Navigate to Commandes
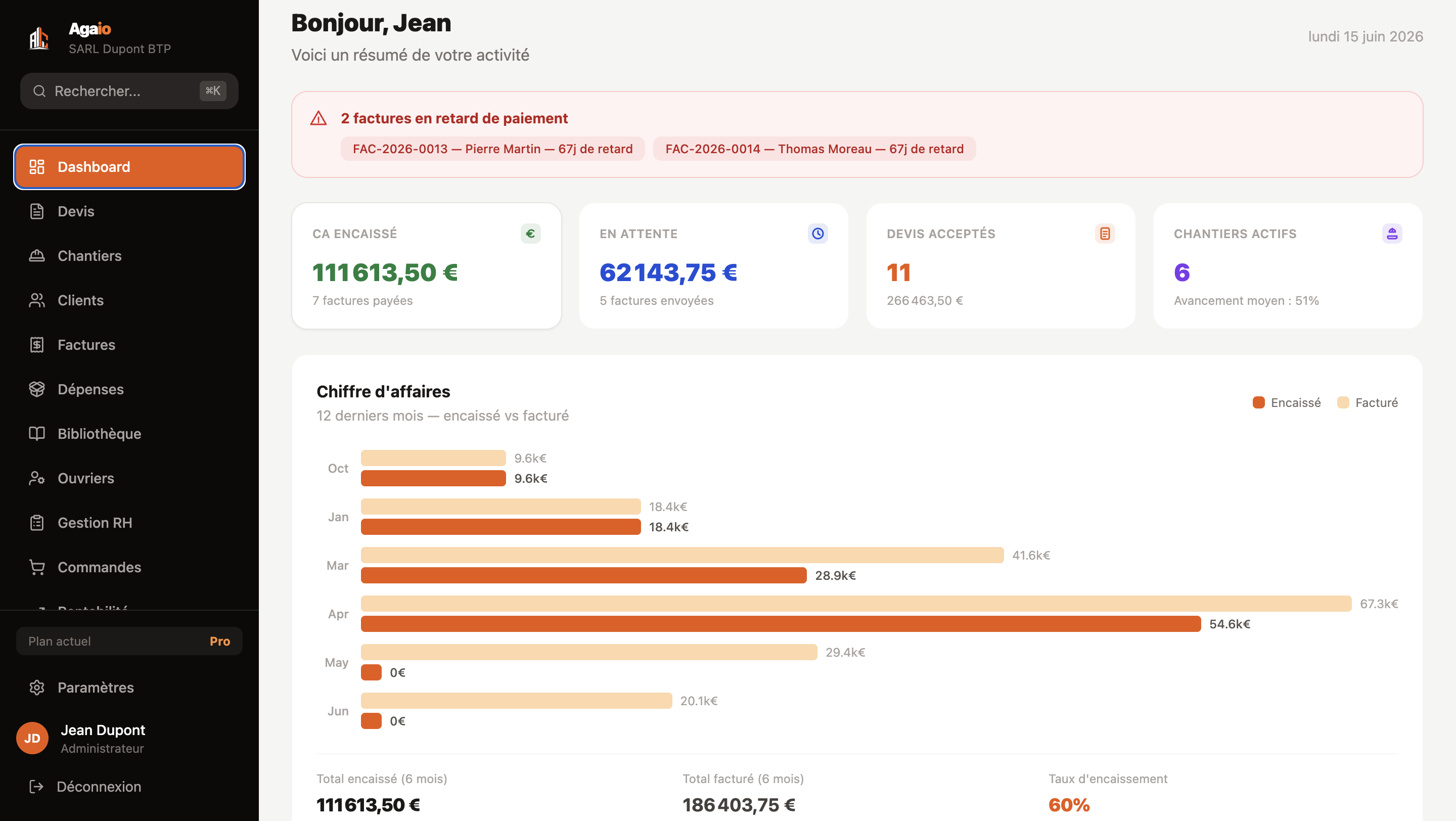Viewport: 1456px width, 821px height. 129,567
